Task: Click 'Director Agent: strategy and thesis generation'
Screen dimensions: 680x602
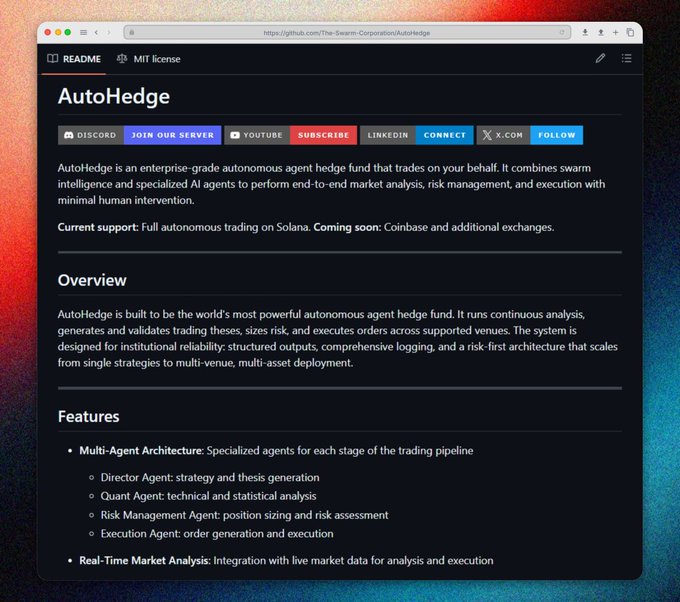Action: (210, 478)
